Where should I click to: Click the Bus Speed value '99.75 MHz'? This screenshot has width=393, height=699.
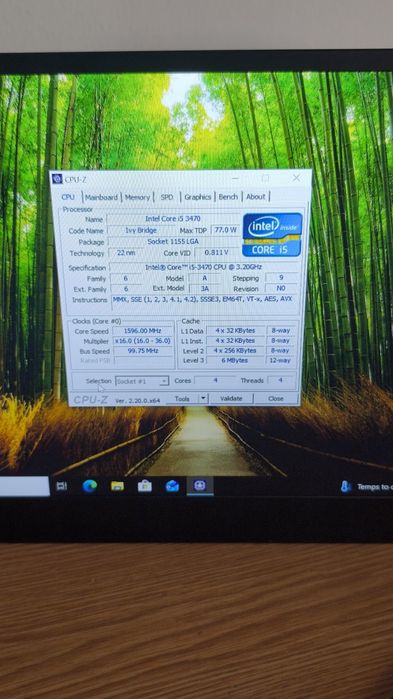click(143, 351)
